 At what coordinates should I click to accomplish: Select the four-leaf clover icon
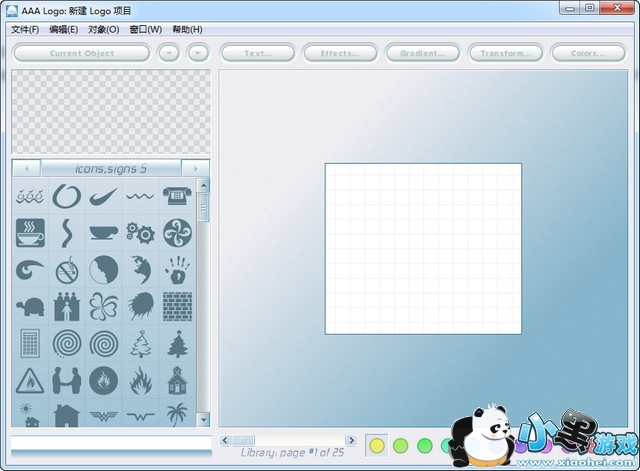(104, 307)
